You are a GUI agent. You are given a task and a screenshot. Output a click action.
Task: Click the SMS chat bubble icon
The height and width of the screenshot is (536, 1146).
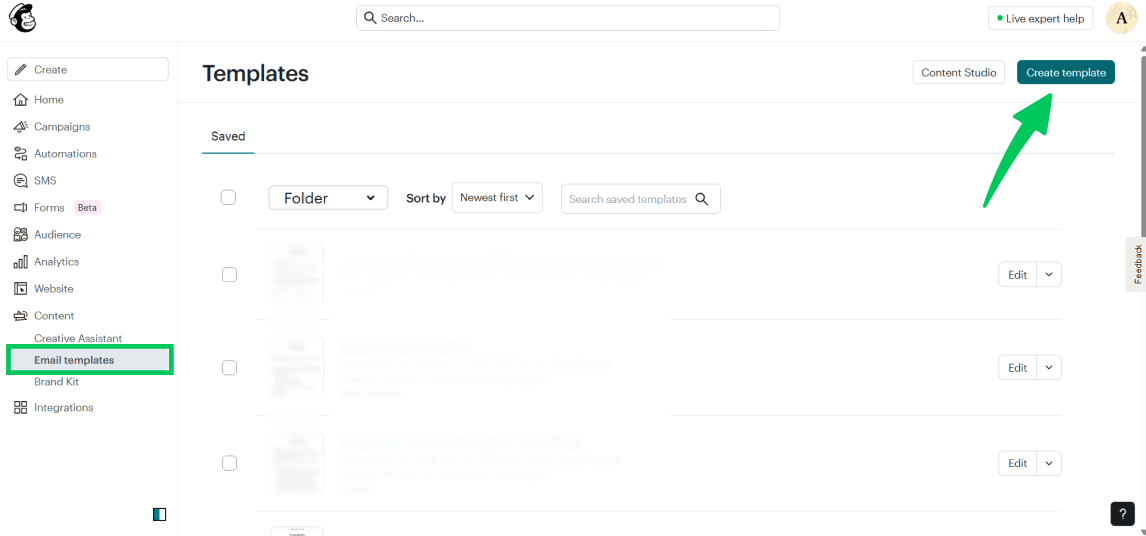click(x=20, y=181)
